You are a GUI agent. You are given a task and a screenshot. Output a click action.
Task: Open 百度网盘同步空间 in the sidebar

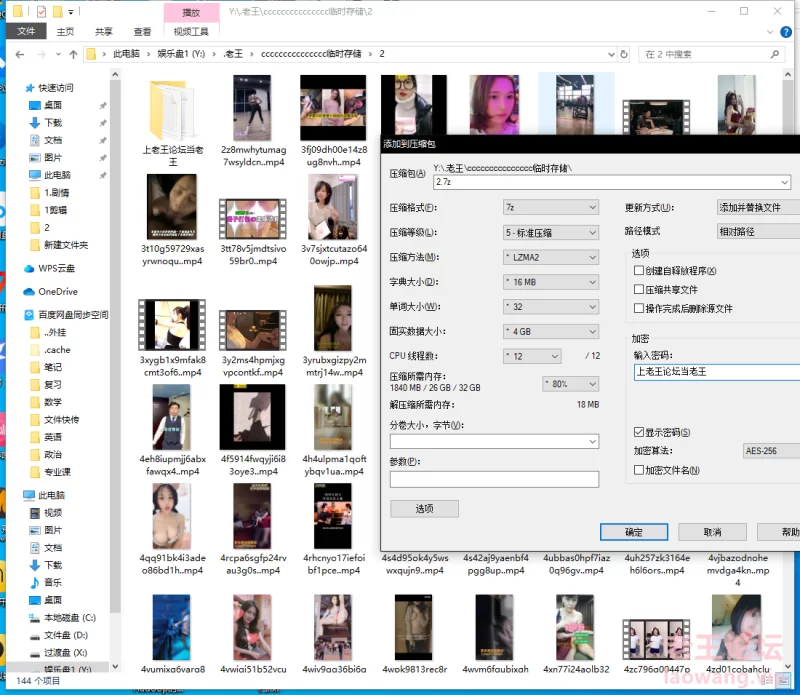pos(72,315)
